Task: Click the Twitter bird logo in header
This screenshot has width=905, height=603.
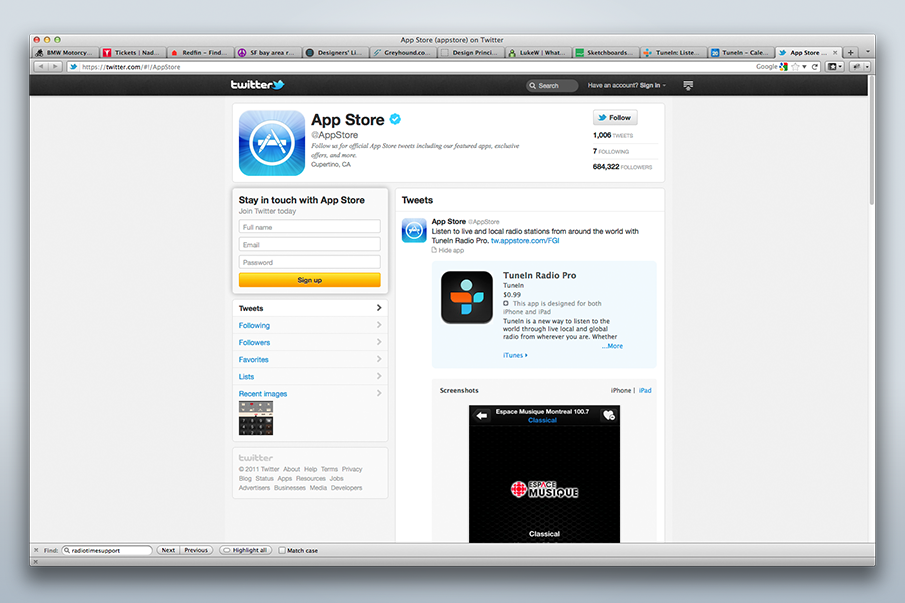Action: pyautogui.click(x=258, y=85)
